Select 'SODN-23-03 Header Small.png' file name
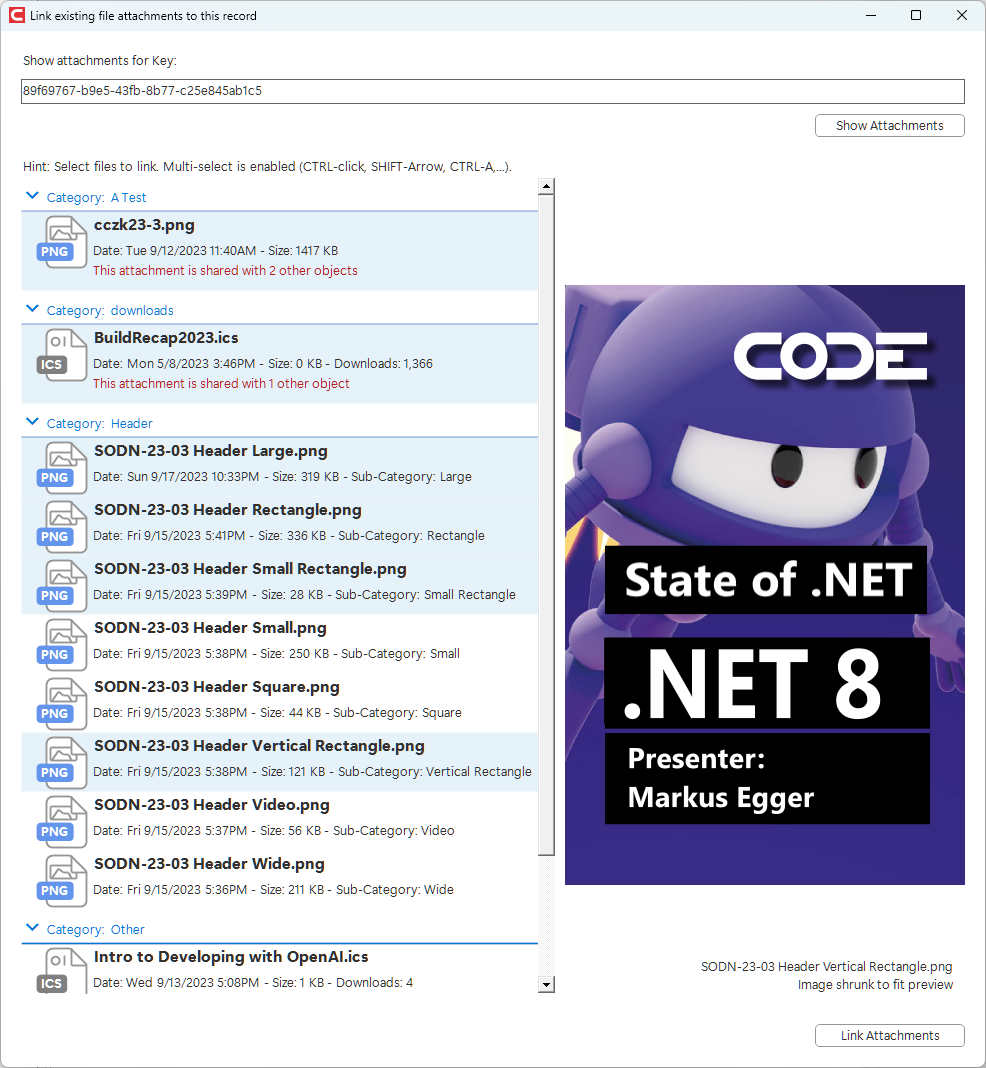This screenshot has height=1068, width=986. [x=210, y=628]
